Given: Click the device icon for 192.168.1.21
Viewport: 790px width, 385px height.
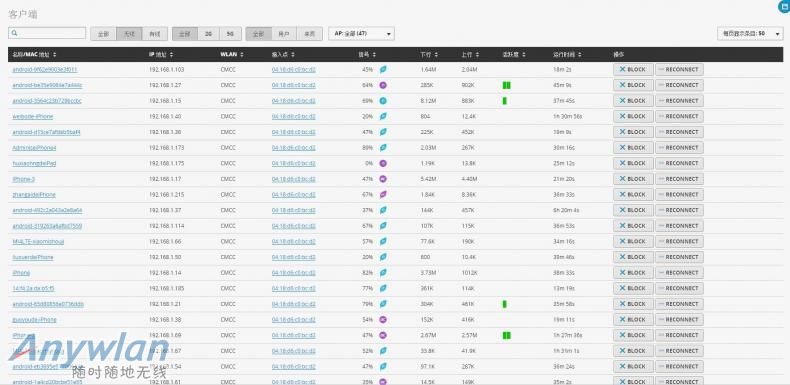Looking at the screenshot, I should click(383, 304).
